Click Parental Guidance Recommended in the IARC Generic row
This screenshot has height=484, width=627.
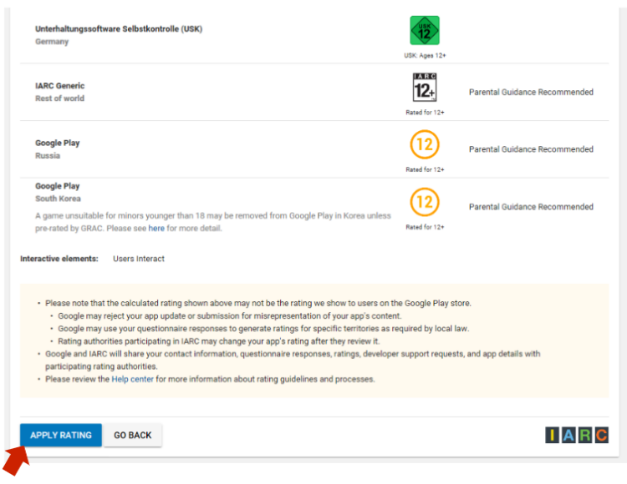click(531, 92)
